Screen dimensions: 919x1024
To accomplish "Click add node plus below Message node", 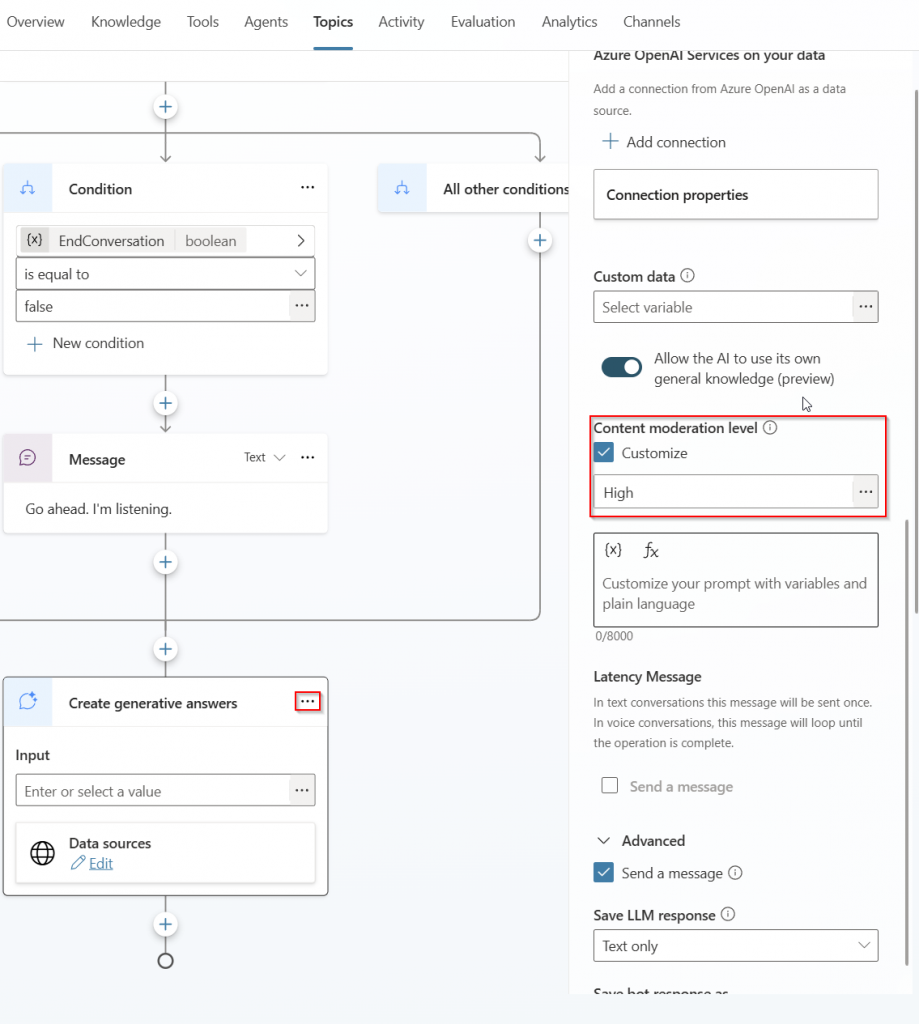I will pos(166,562).
